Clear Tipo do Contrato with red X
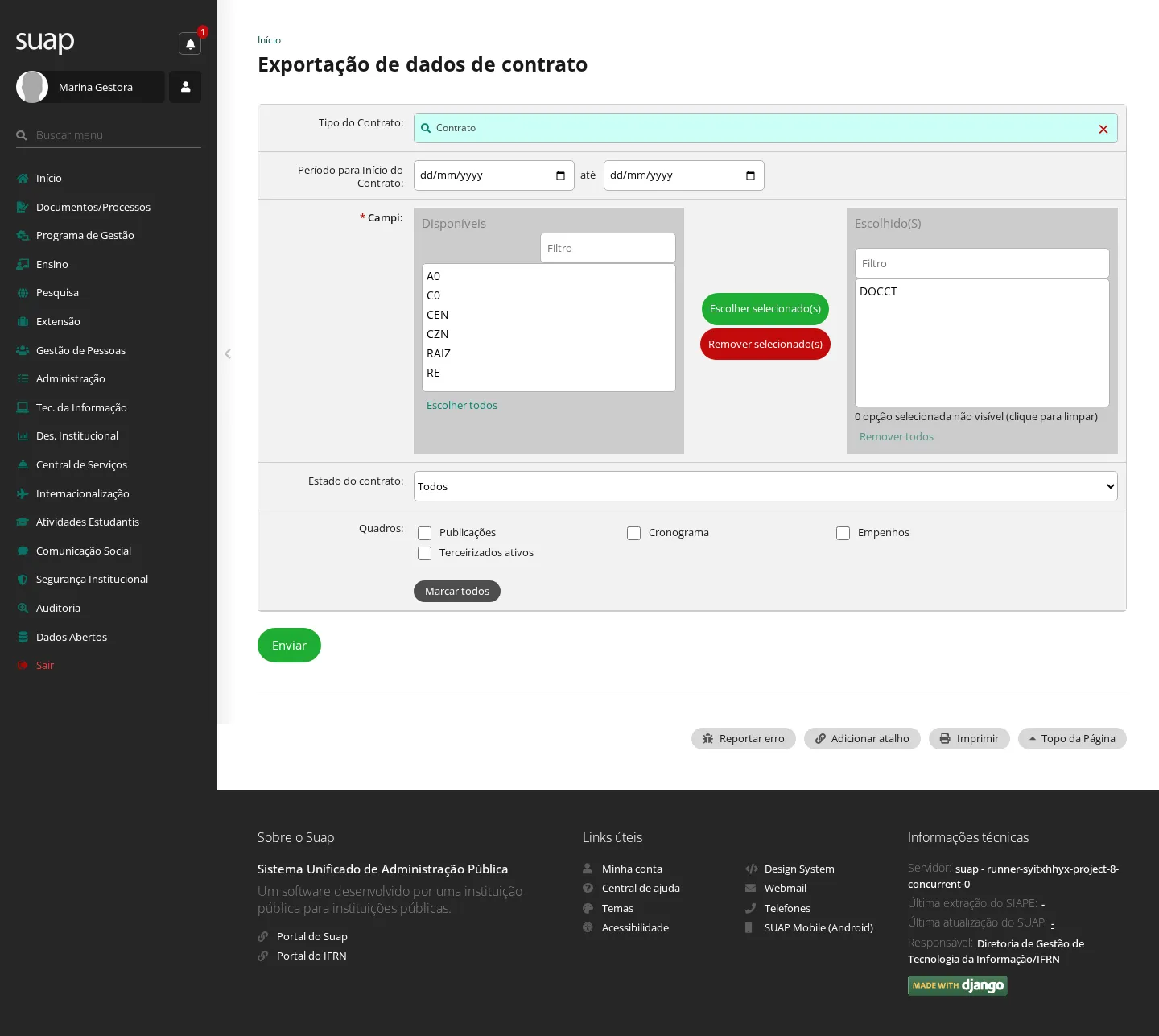Screen dimensions: 1159x1036 click(x=1103, y=129)
